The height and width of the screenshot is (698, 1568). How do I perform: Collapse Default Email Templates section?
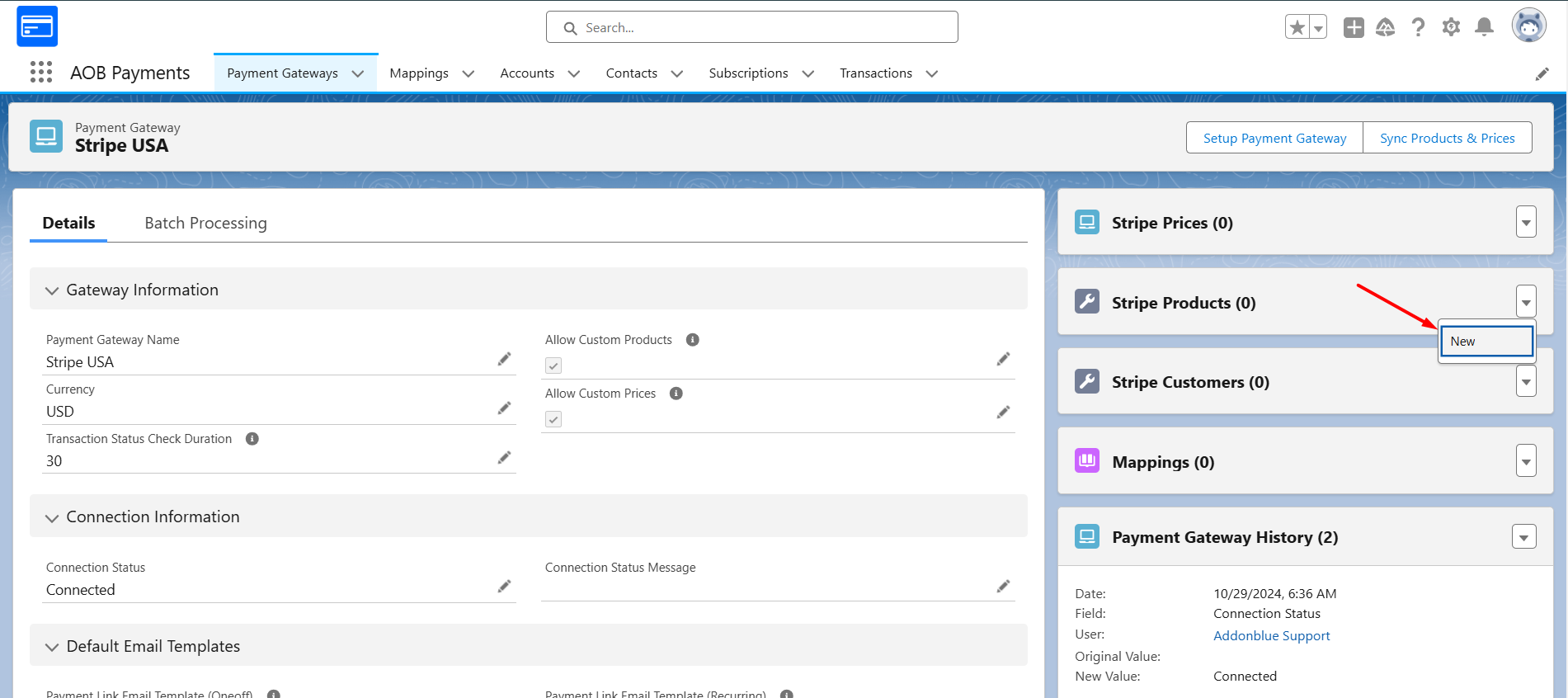click(52, 647)
